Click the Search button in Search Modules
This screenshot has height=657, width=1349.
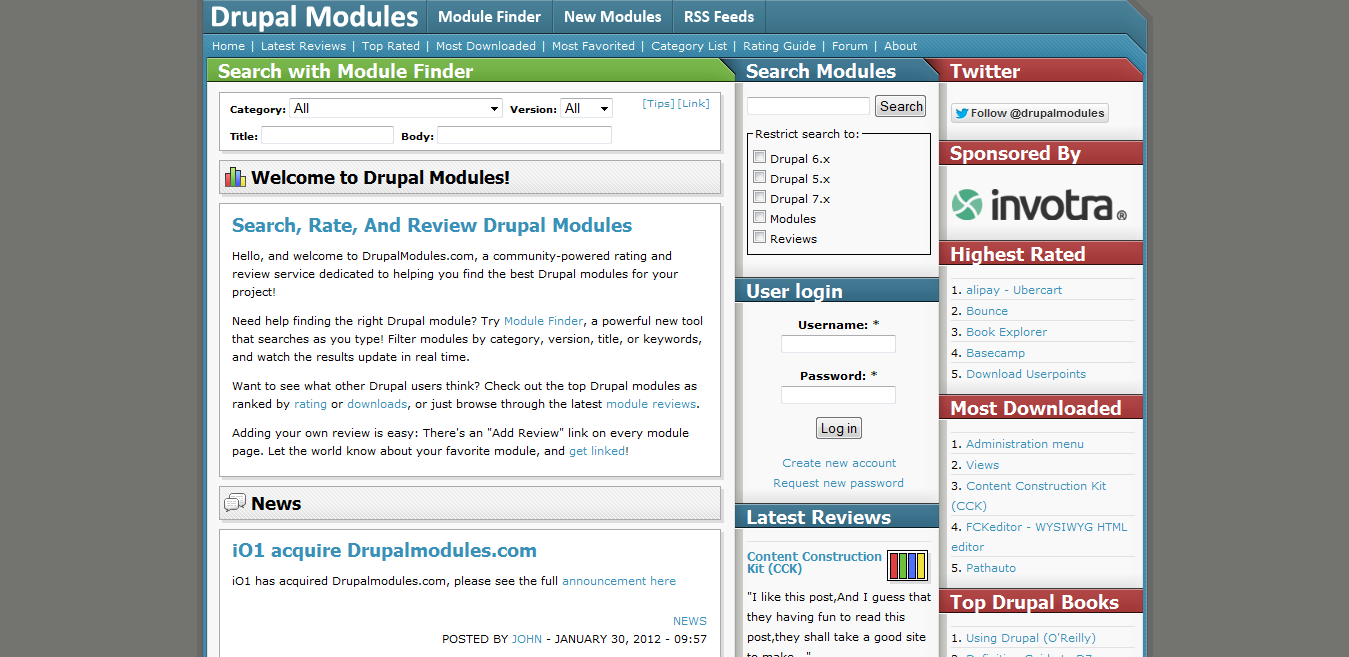click(901, 106)
